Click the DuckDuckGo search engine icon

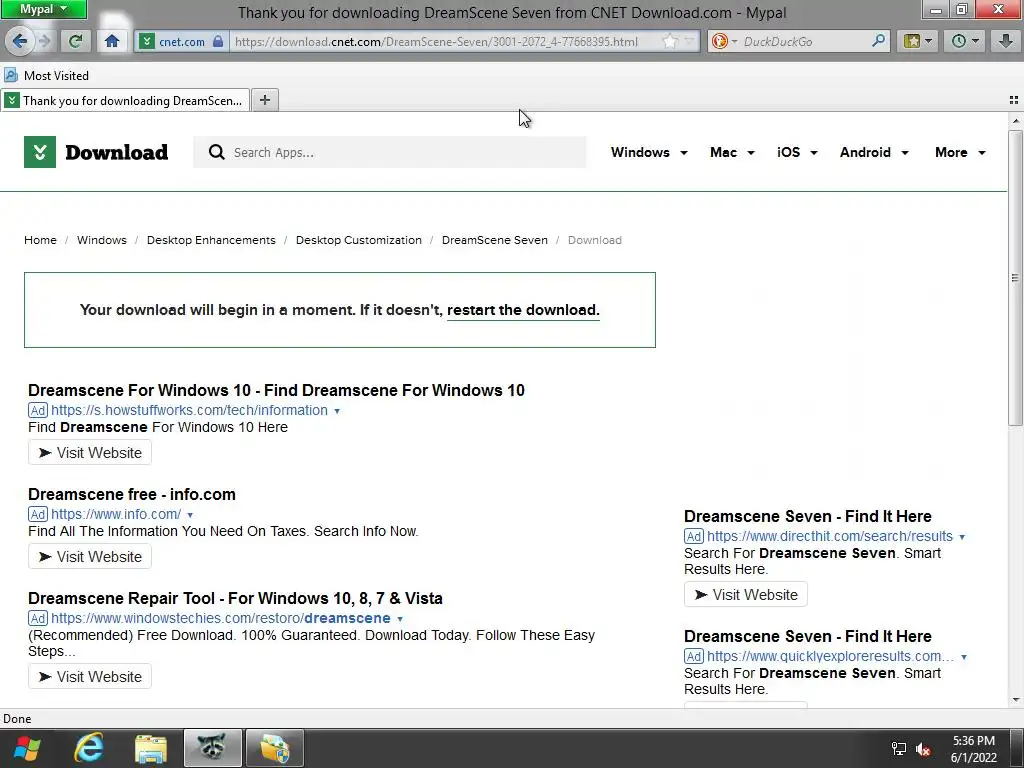coord(719,42)
